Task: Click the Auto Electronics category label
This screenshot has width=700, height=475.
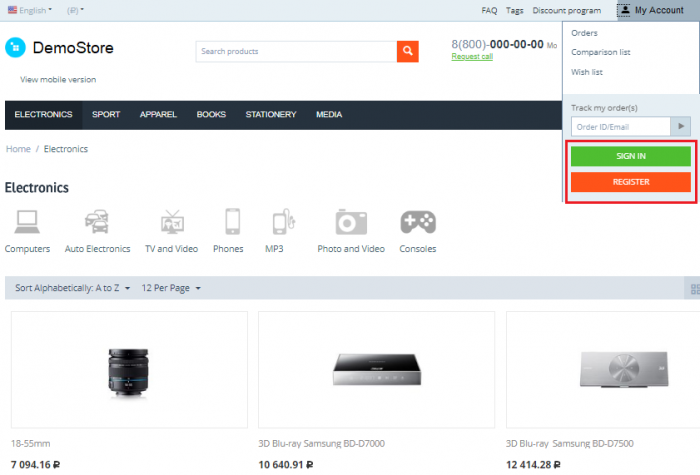Action: pos(97,249)
